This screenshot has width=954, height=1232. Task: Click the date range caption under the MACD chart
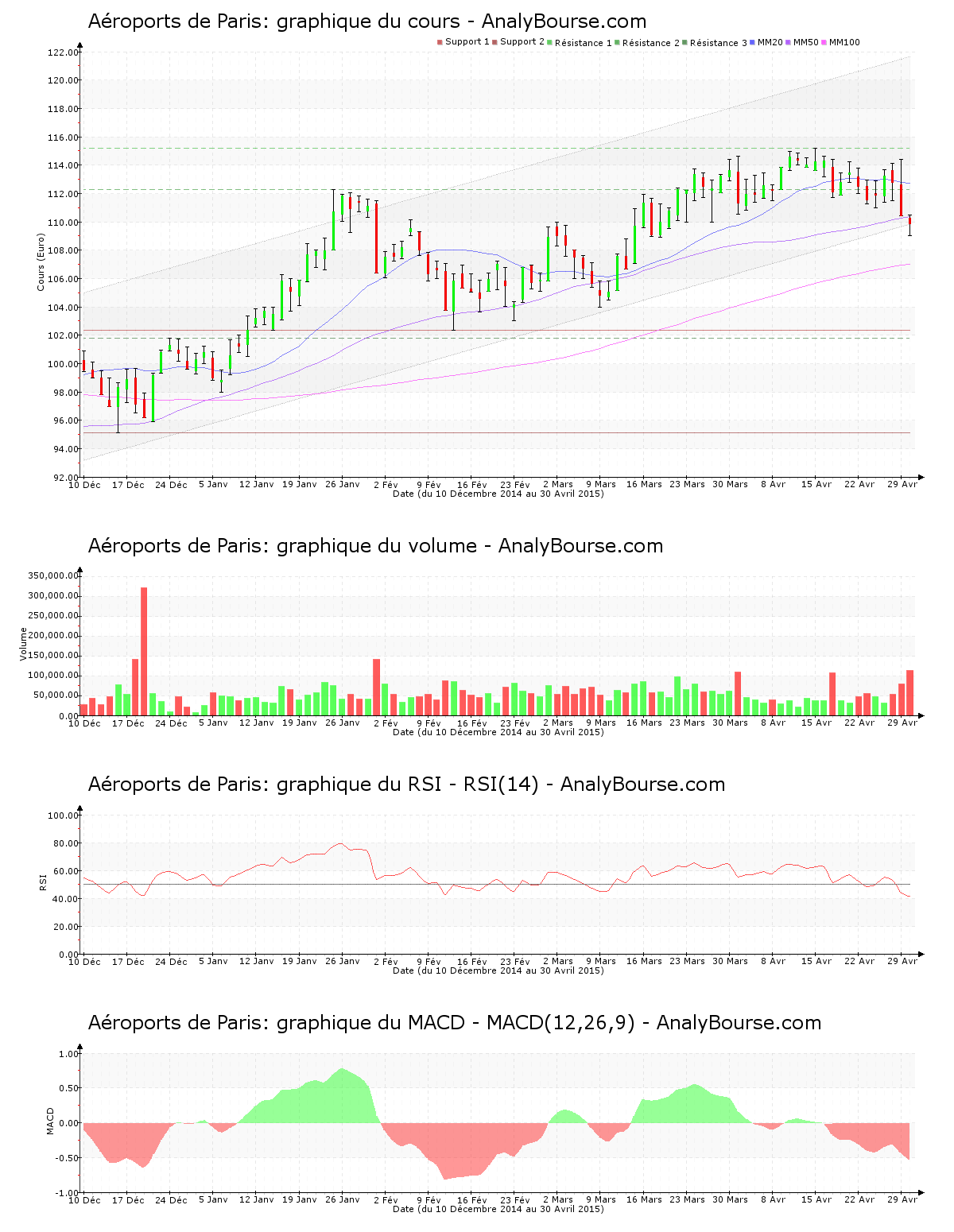pyautogui.click(x=498, y=1209)
